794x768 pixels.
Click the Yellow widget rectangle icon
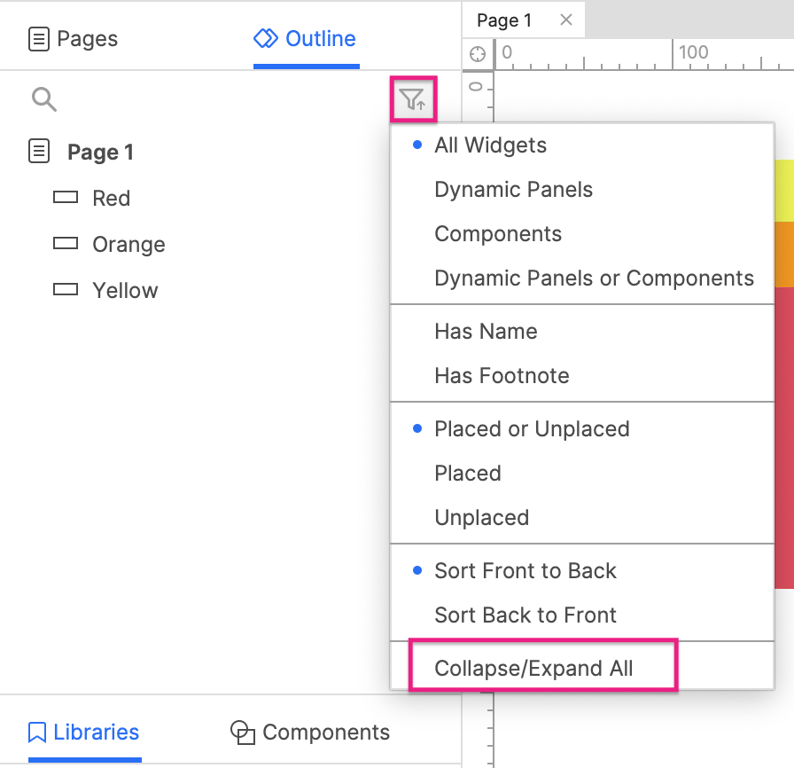click(x=65, y=290)
